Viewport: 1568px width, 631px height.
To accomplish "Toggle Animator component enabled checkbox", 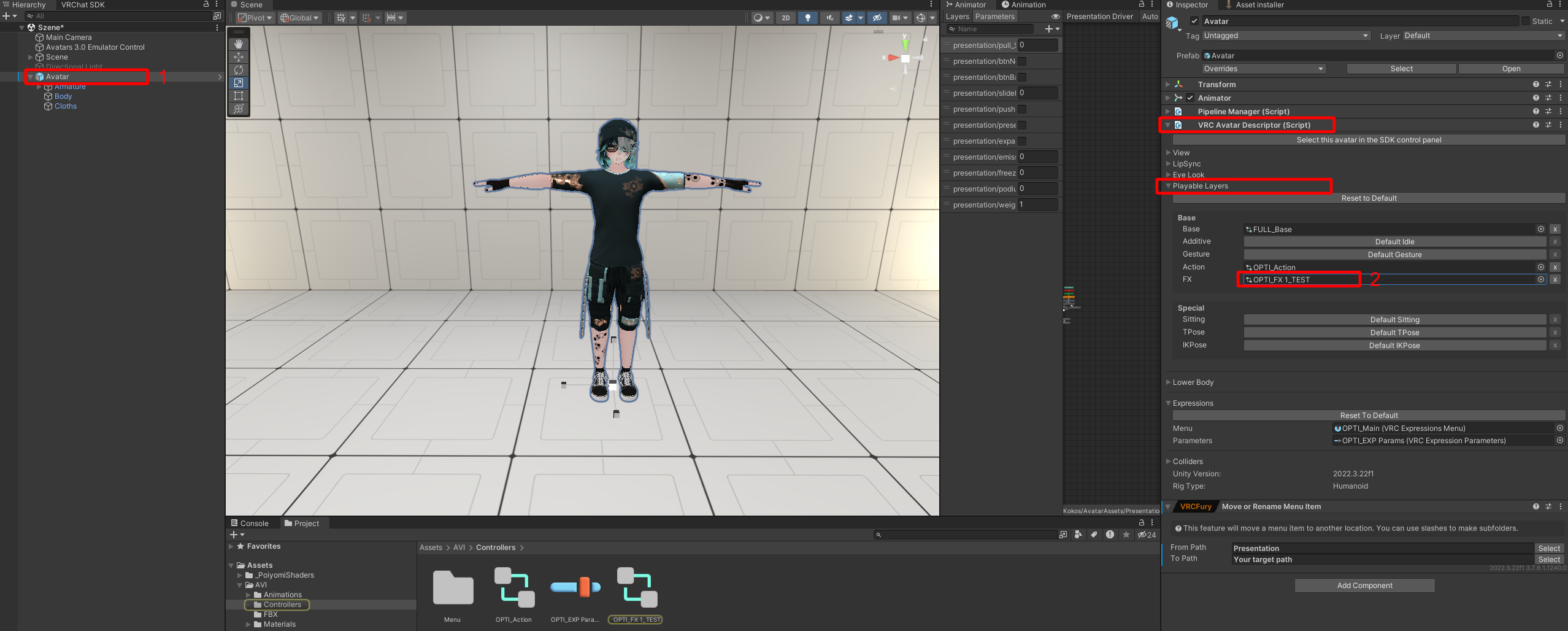I will click(x=1190, y=98).
